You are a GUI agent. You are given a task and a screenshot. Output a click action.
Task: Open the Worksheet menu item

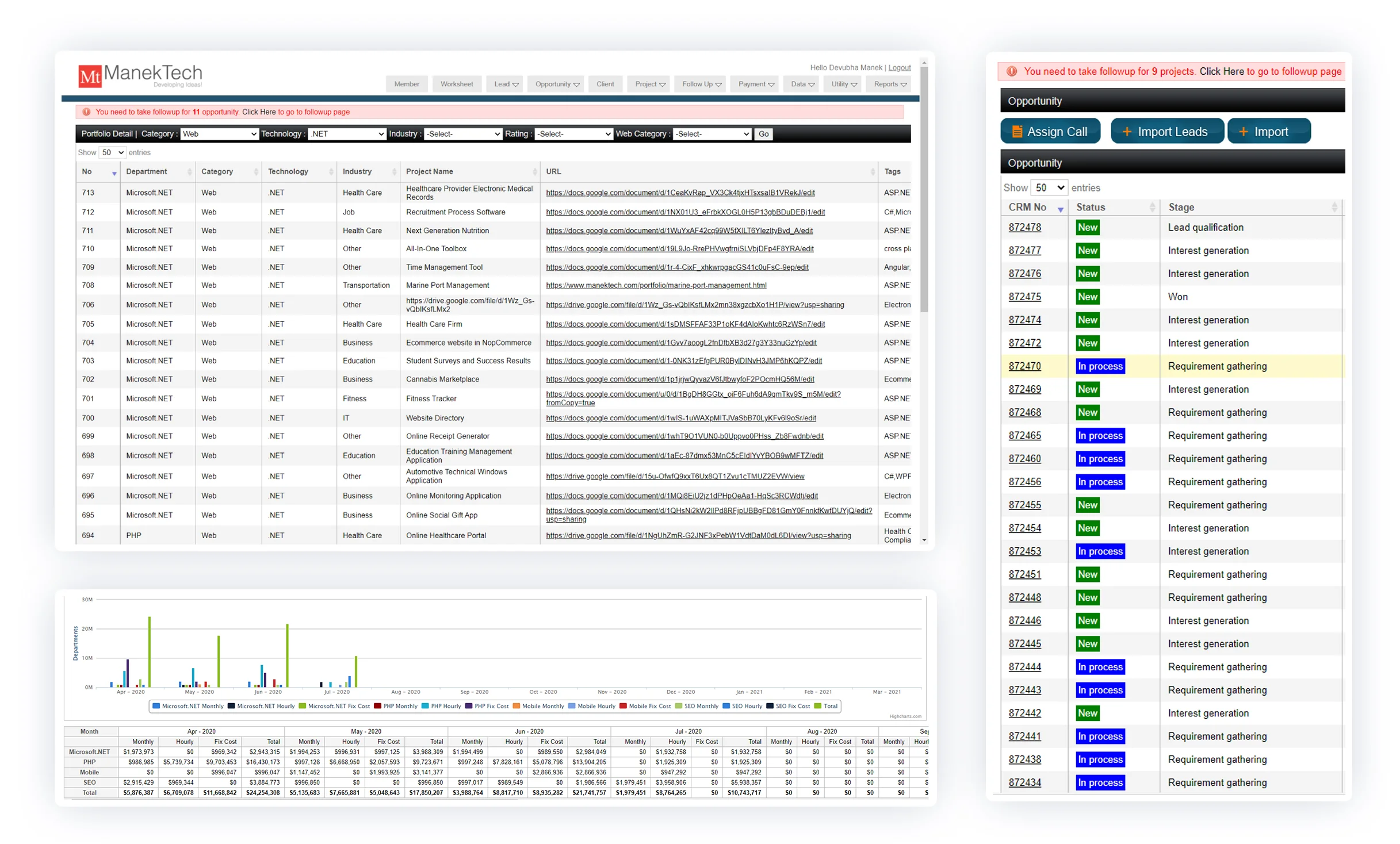click(457, 85)
